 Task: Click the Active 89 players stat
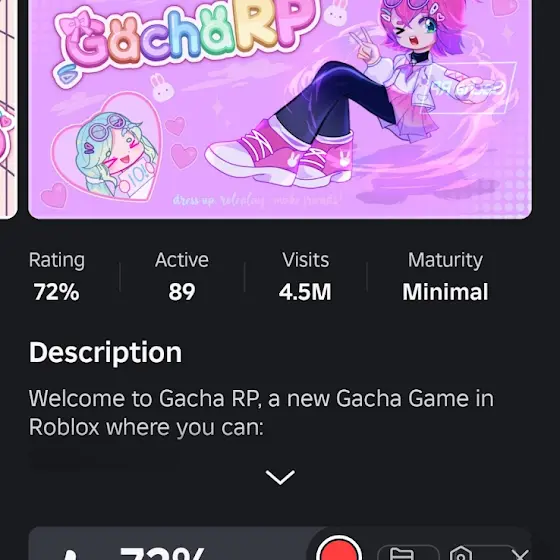pyautogui.click(x=182, y=276)
